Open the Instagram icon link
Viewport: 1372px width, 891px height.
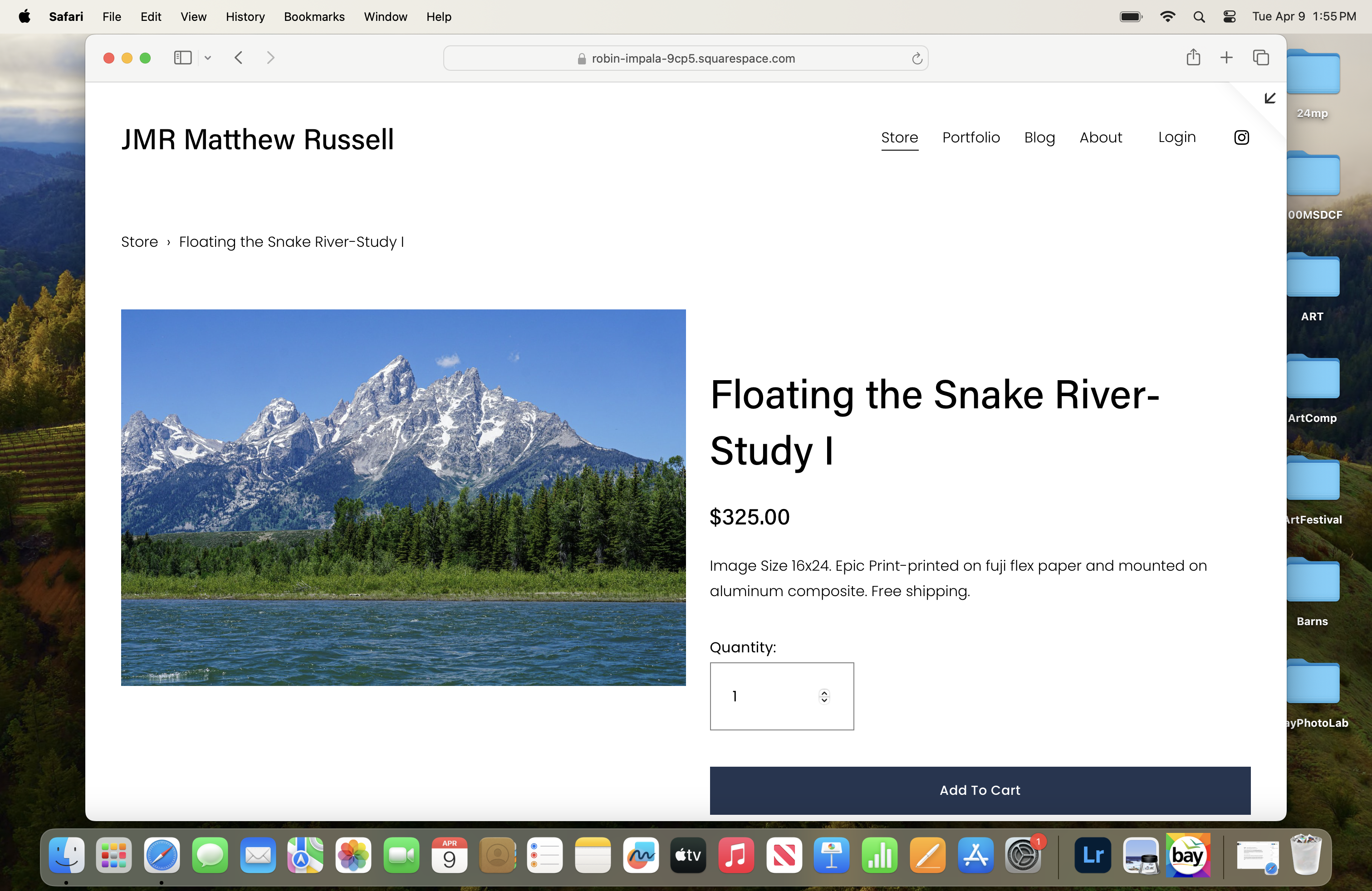[x=1241, y=137]
